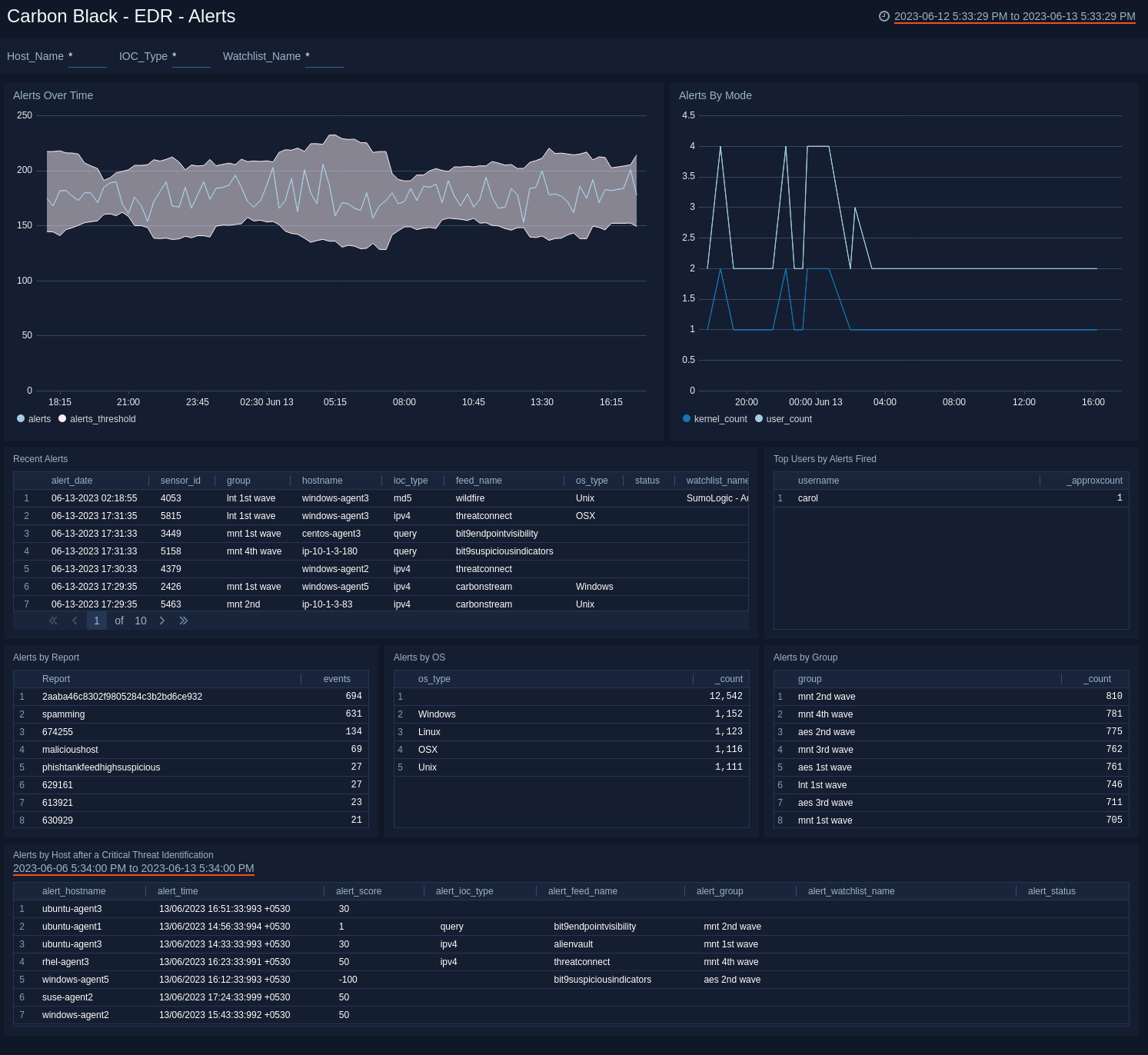Screen dimensions: 1148x1055
Task: Go to next page of Recent Alerts
Action: coord(162,621)
